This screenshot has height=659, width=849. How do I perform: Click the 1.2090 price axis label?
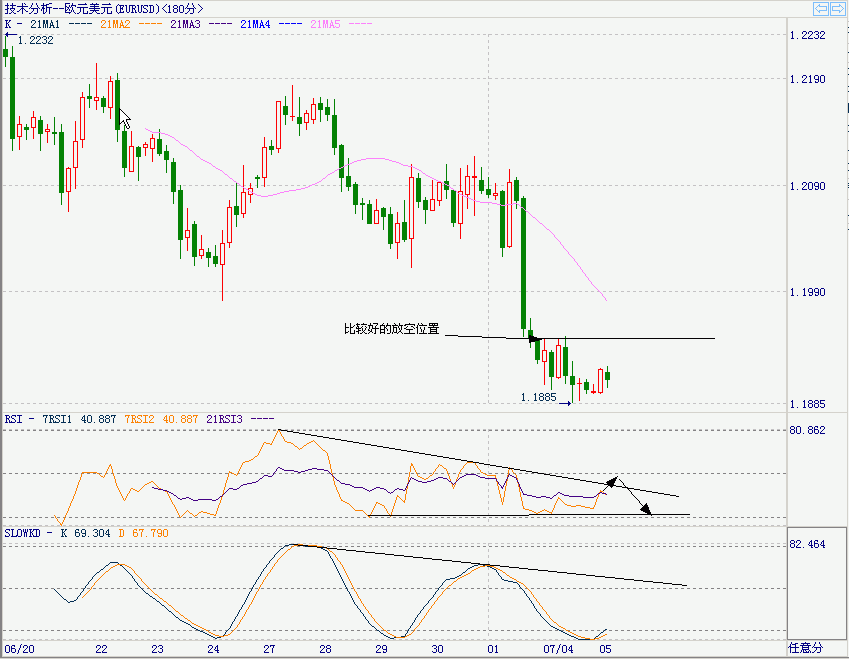point(807,186)
